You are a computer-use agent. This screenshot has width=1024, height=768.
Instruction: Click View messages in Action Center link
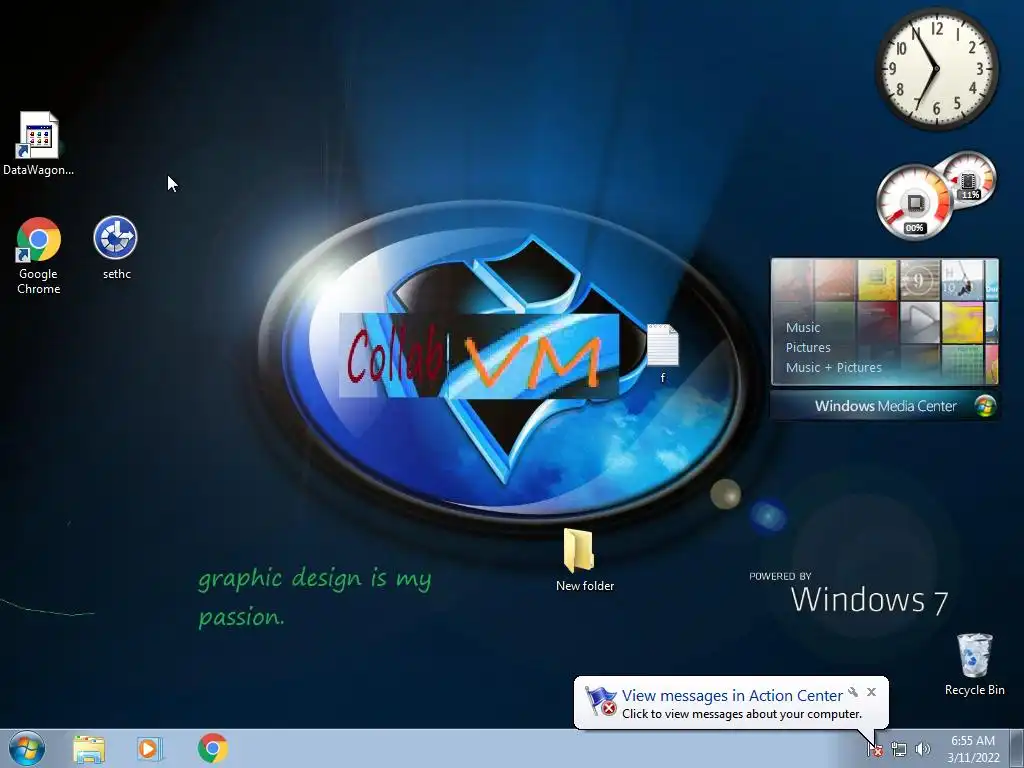click(x=732, y=696)
